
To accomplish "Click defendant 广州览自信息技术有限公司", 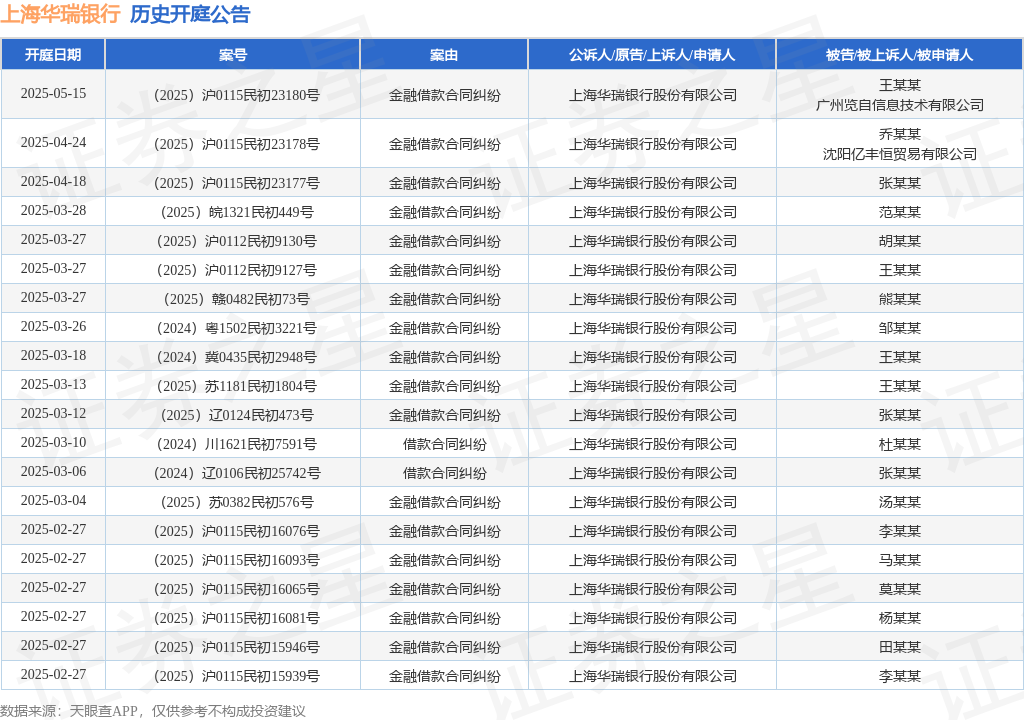I will click(x=900, y=105).
